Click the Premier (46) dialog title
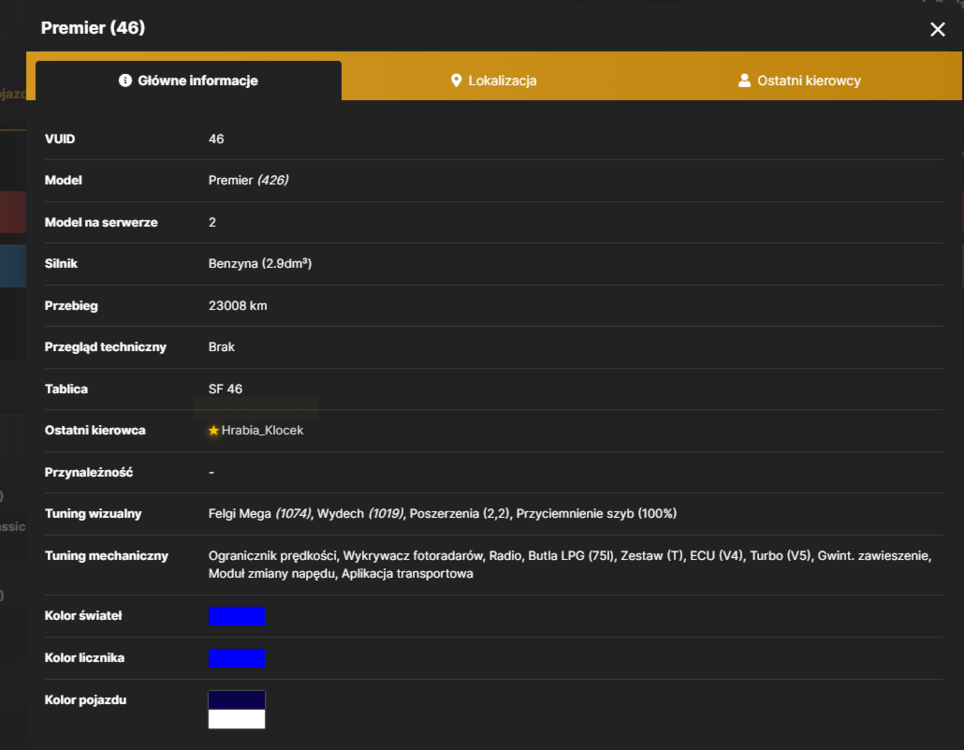This screenshot has height=750, width=964. [x=93, y=28]
